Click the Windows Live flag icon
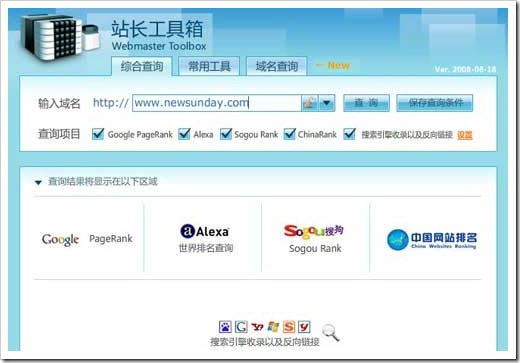 coord(273,327)
